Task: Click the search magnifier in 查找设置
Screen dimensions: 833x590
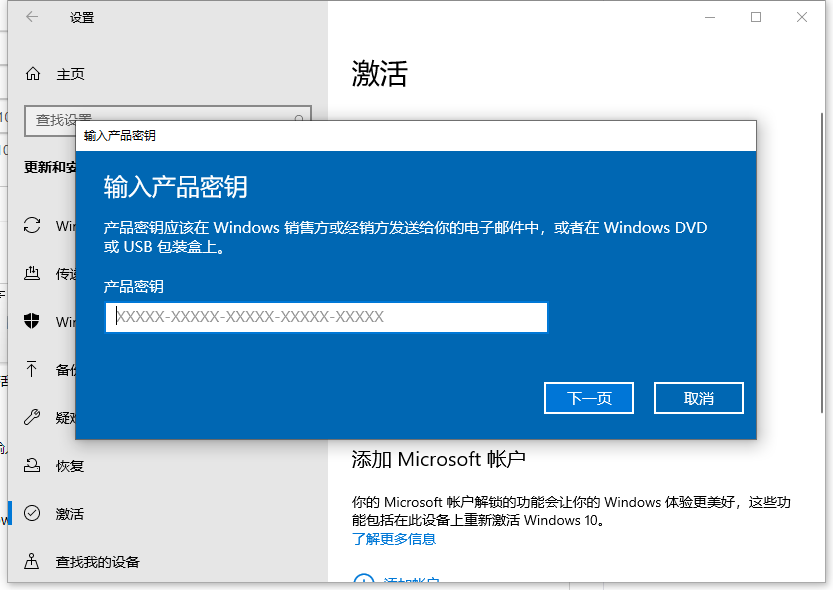Action: (297, 118)
